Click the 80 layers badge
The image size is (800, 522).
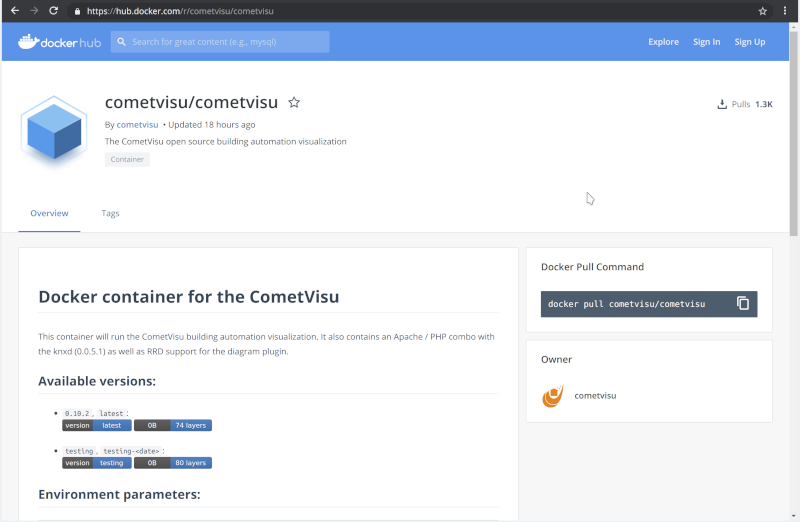point(173,463)
